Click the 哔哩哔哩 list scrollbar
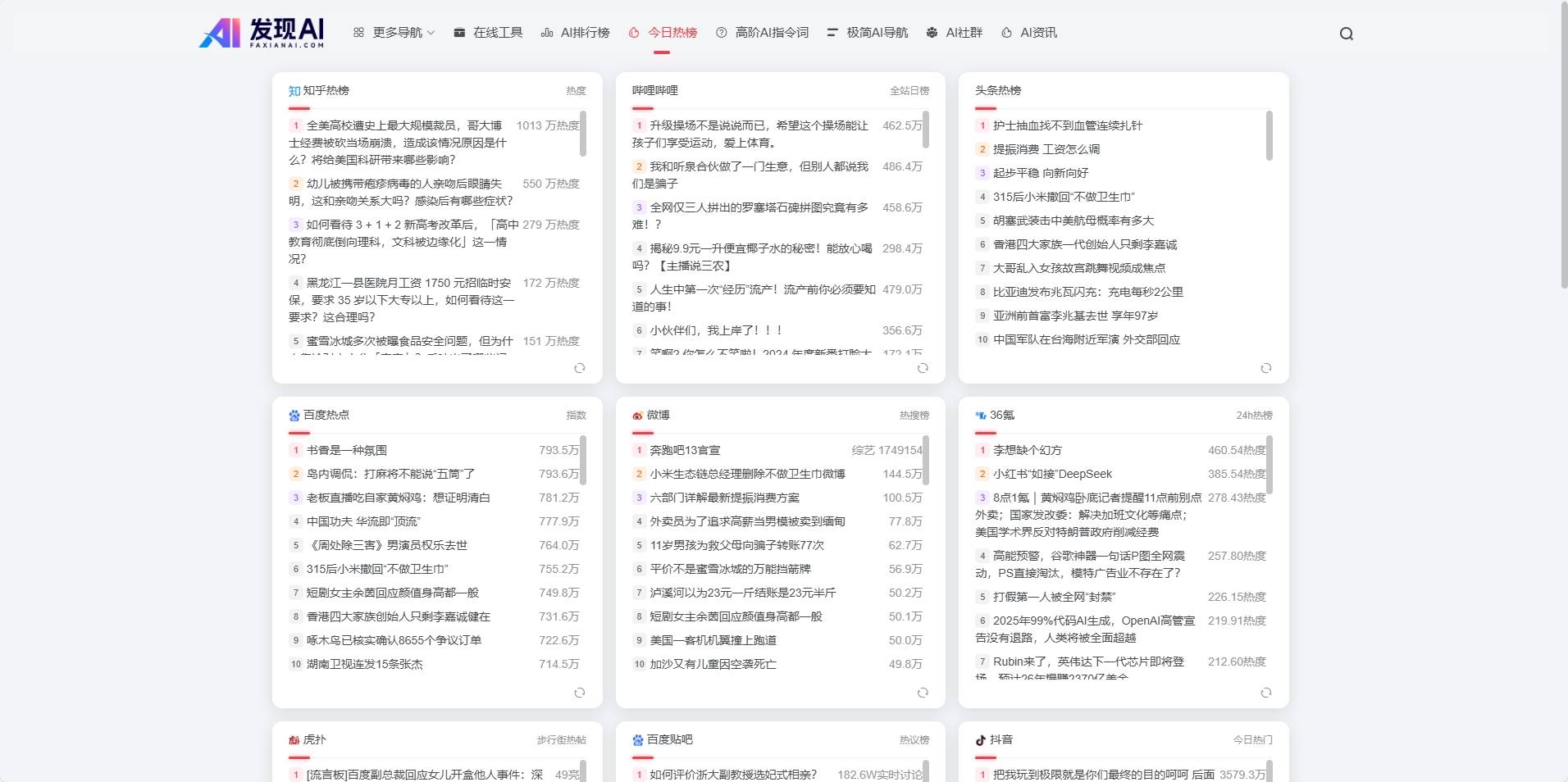This screenshot has height=782, width=1568. [926, 130]
